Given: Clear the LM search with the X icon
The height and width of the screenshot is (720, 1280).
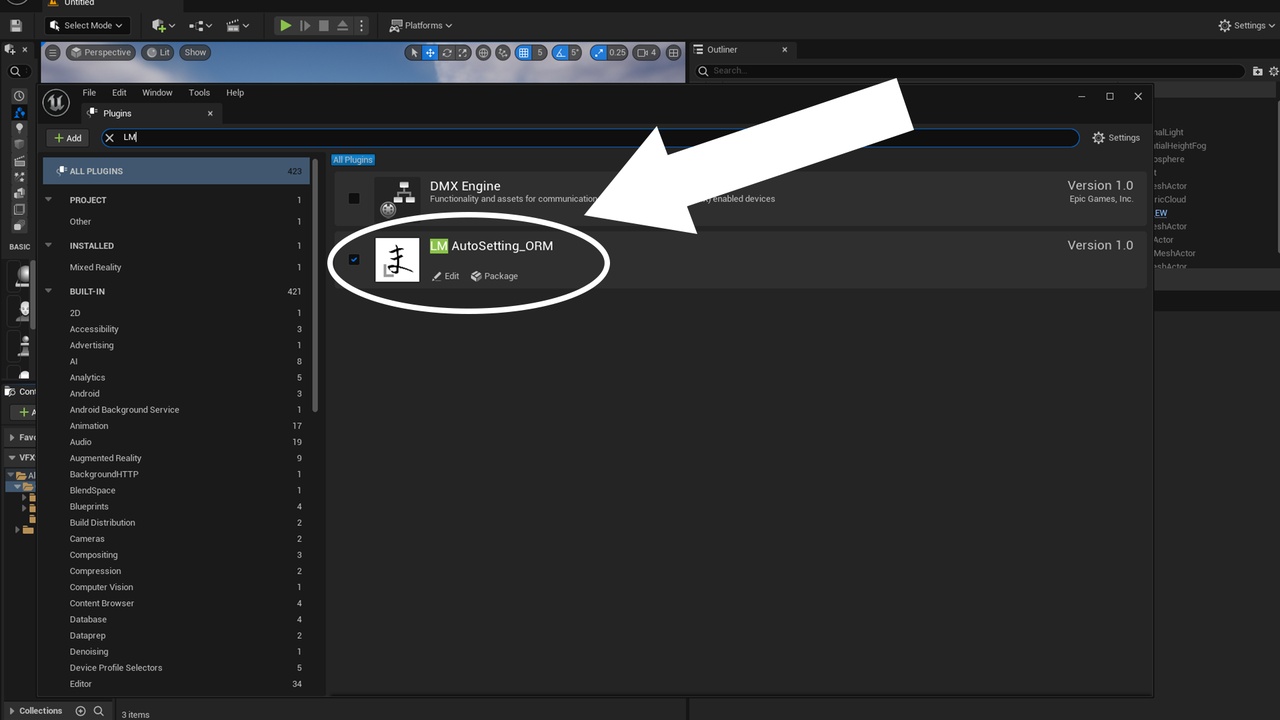Looking at the screenshot, I should click(110, 138).
